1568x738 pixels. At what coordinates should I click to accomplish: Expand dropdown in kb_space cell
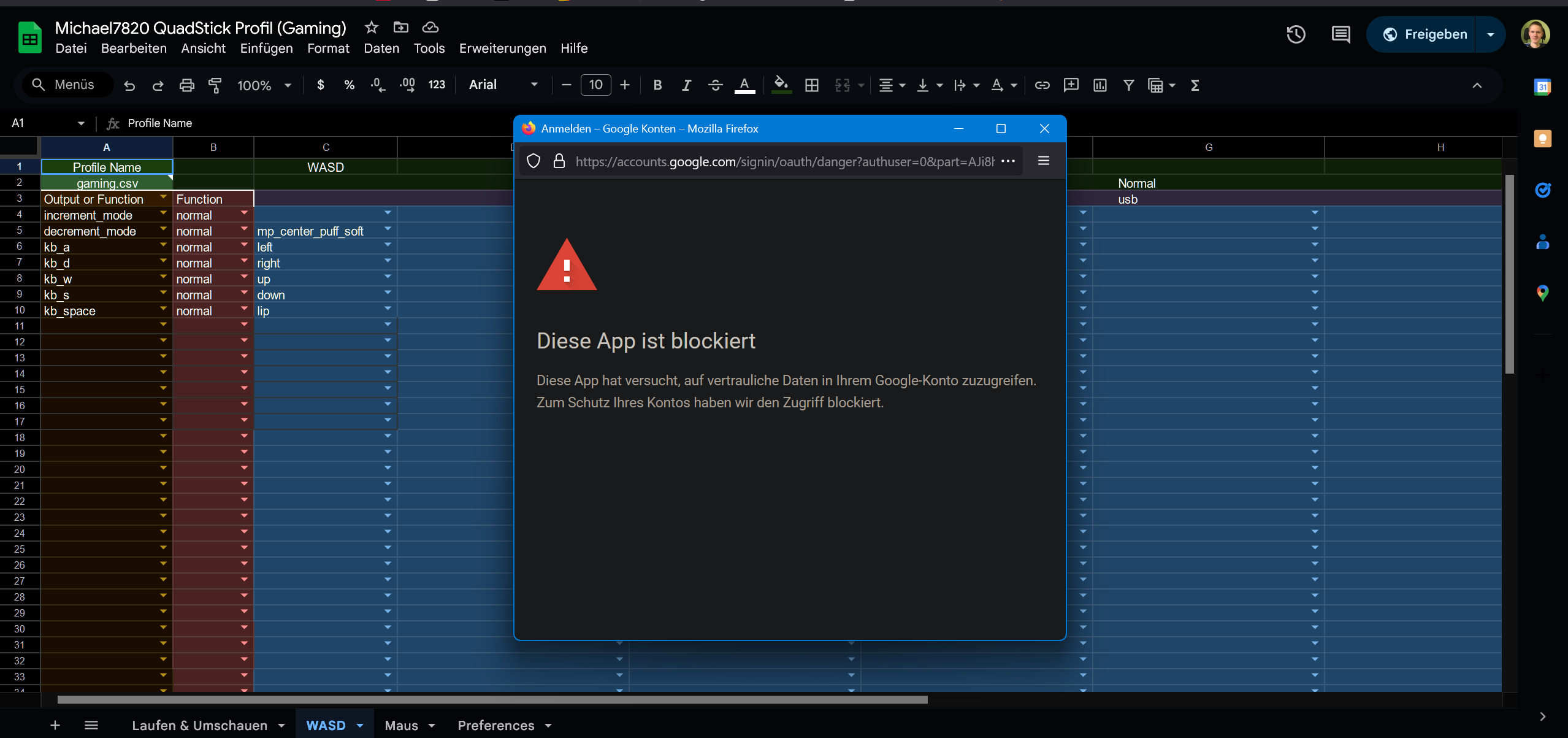(163, 309)
